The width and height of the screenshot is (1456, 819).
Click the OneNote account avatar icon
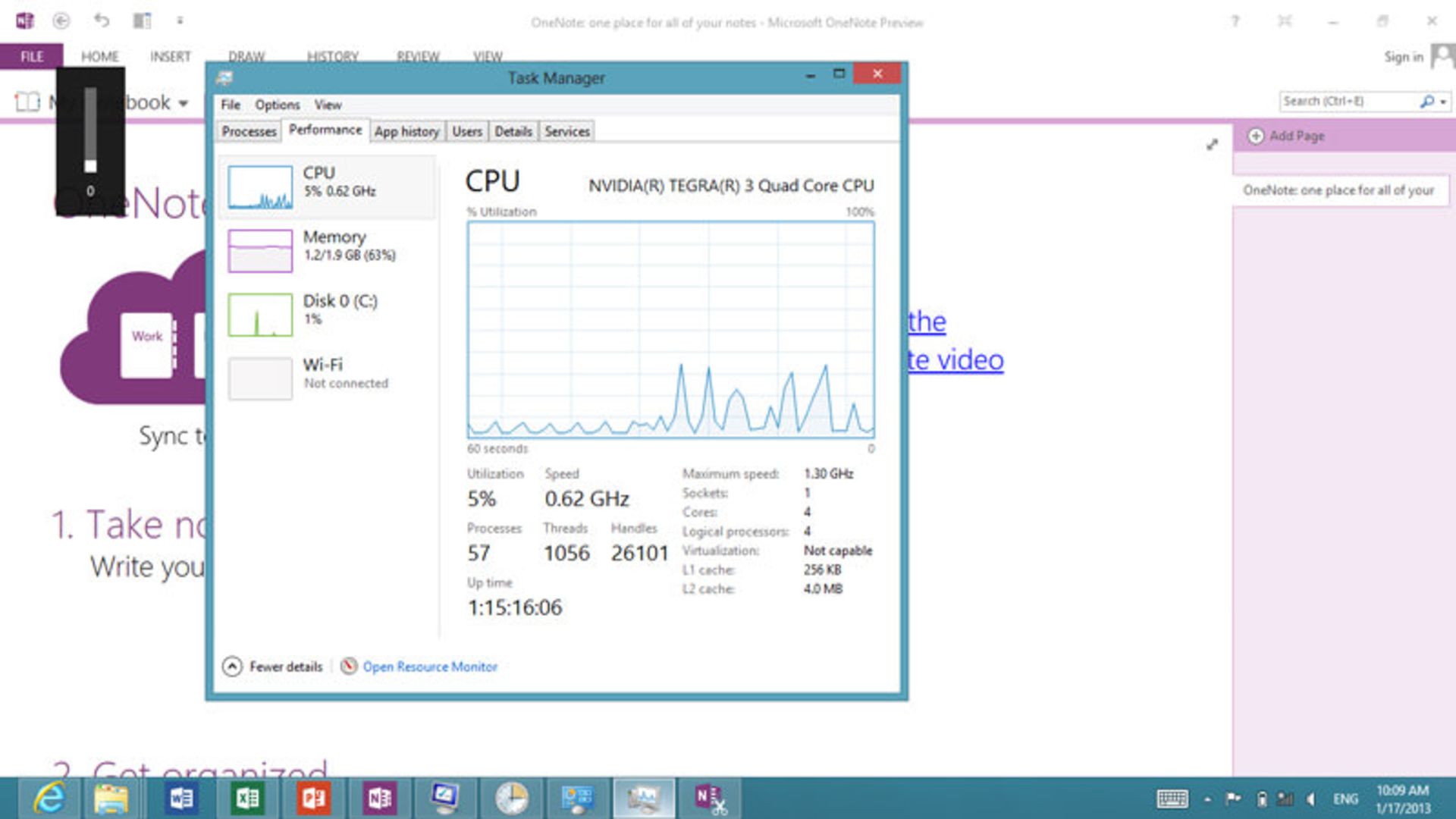(x=1443, y=56)
